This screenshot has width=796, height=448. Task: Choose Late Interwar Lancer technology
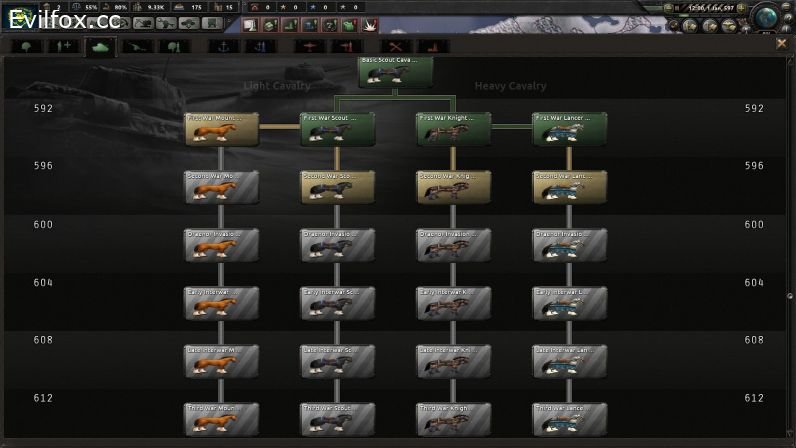[x=569, y=362]
